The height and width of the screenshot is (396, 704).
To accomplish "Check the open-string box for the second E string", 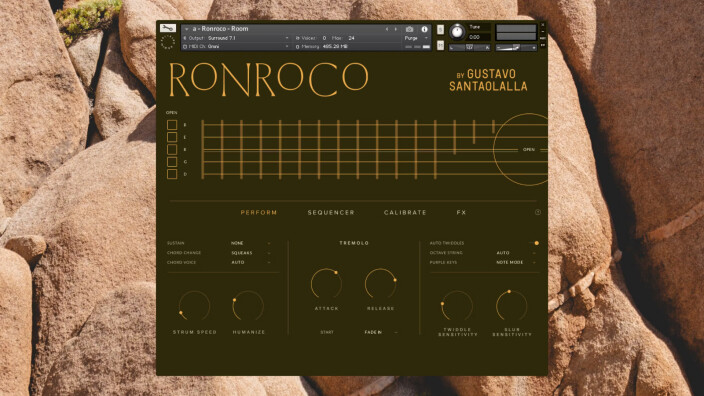I will pos(172,149).
